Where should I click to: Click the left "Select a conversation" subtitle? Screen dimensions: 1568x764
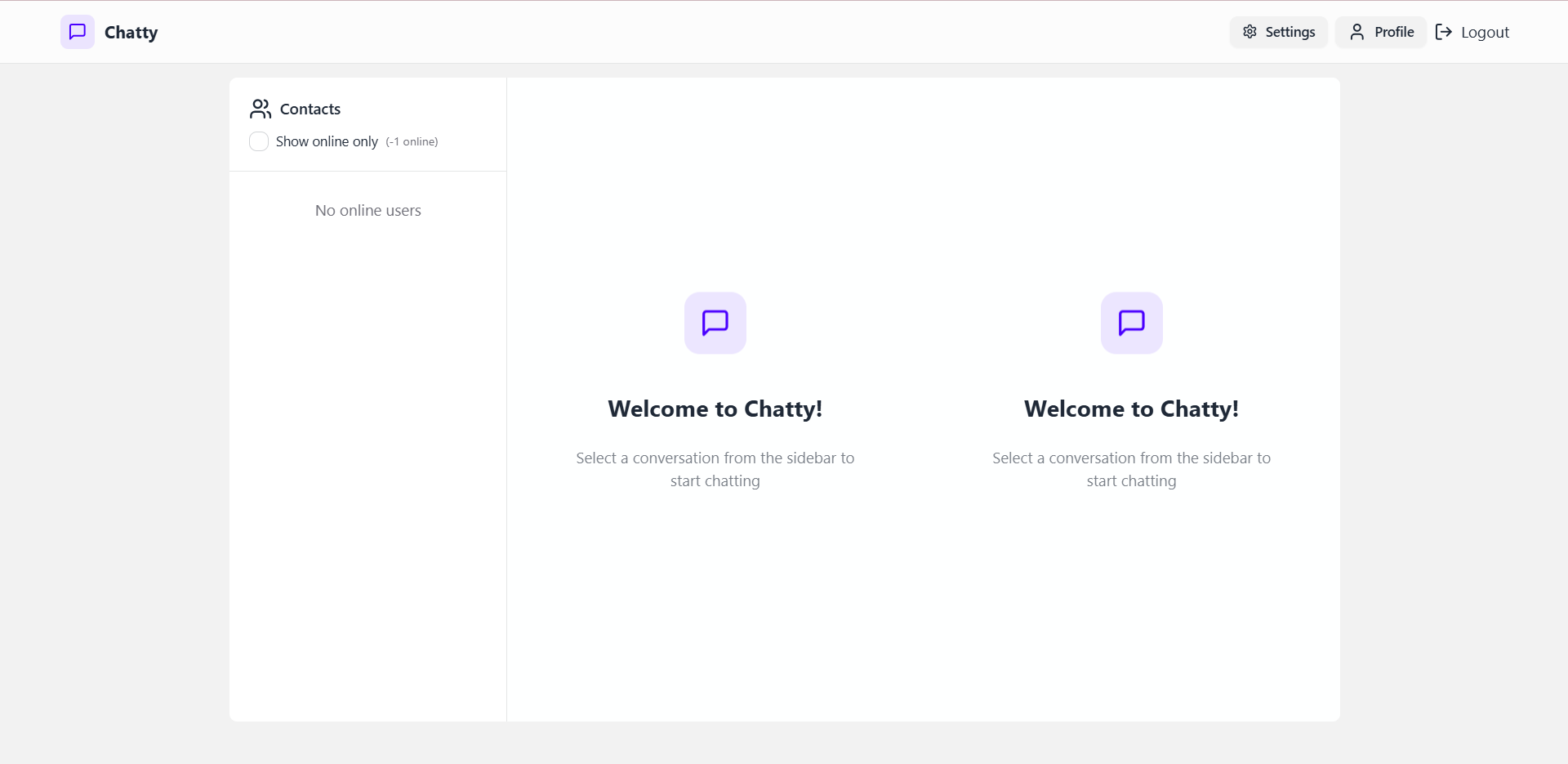tap(715, 469)
